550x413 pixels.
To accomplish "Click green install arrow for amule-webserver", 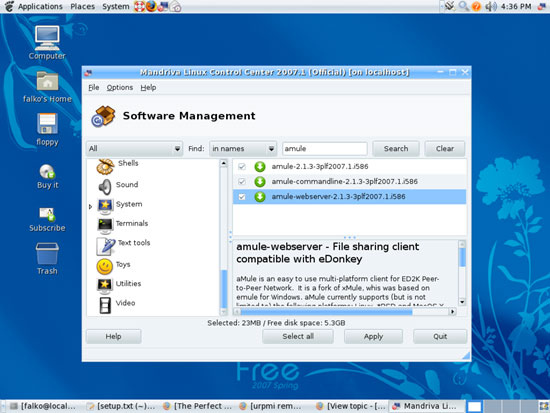I will [x=260, y=196].
